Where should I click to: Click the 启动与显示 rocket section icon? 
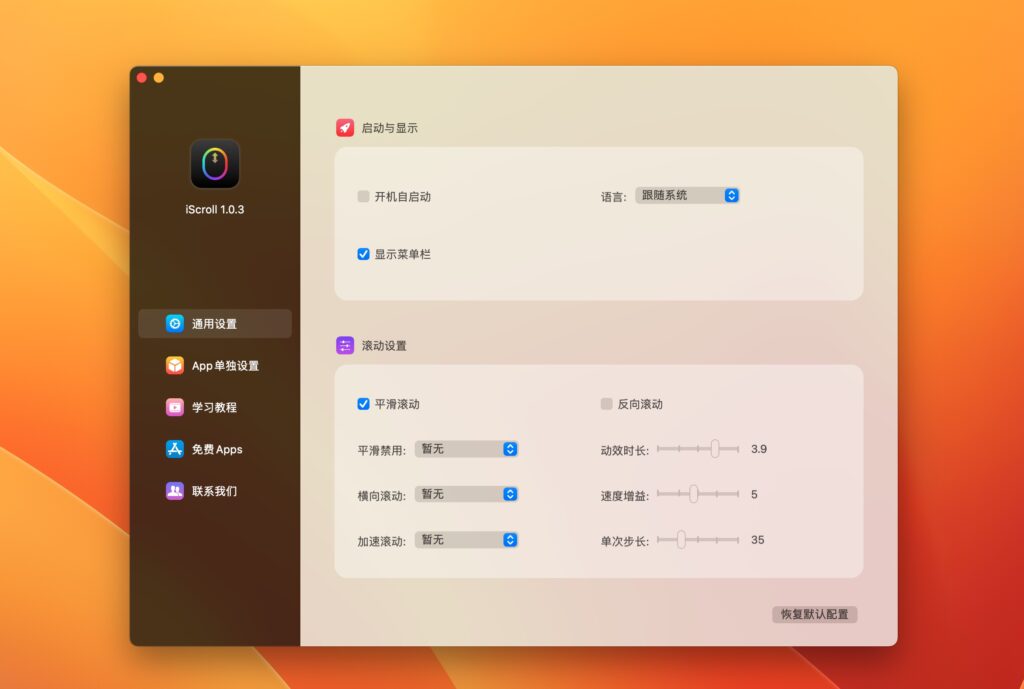click(x=344, y=127)
